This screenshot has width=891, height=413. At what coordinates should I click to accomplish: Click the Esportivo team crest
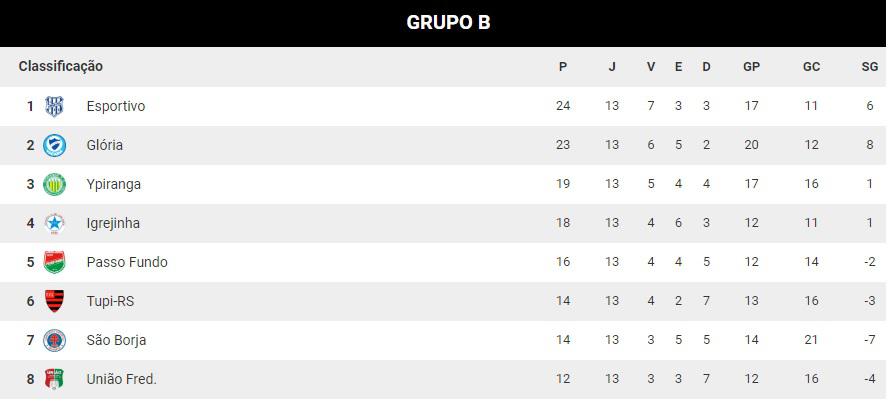55,106
